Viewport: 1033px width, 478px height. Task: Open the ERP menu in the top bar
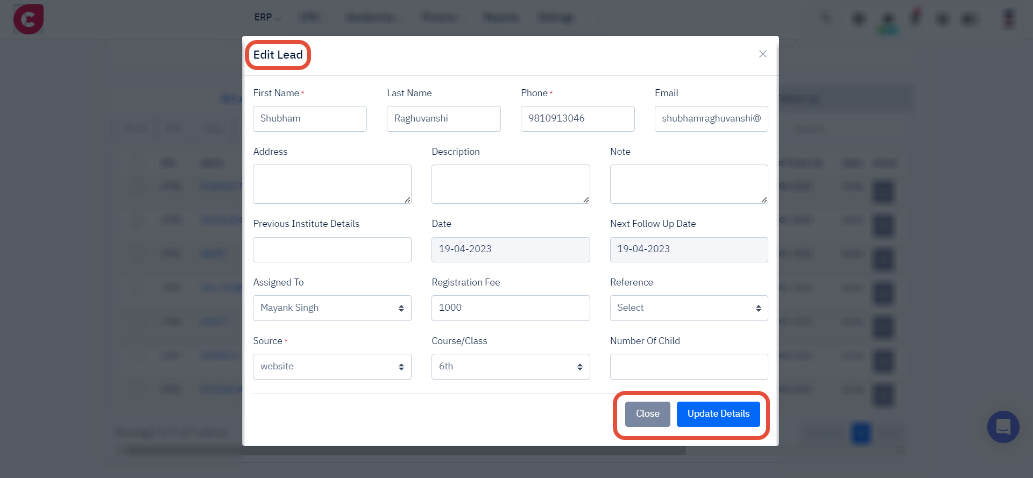point(267,18)
